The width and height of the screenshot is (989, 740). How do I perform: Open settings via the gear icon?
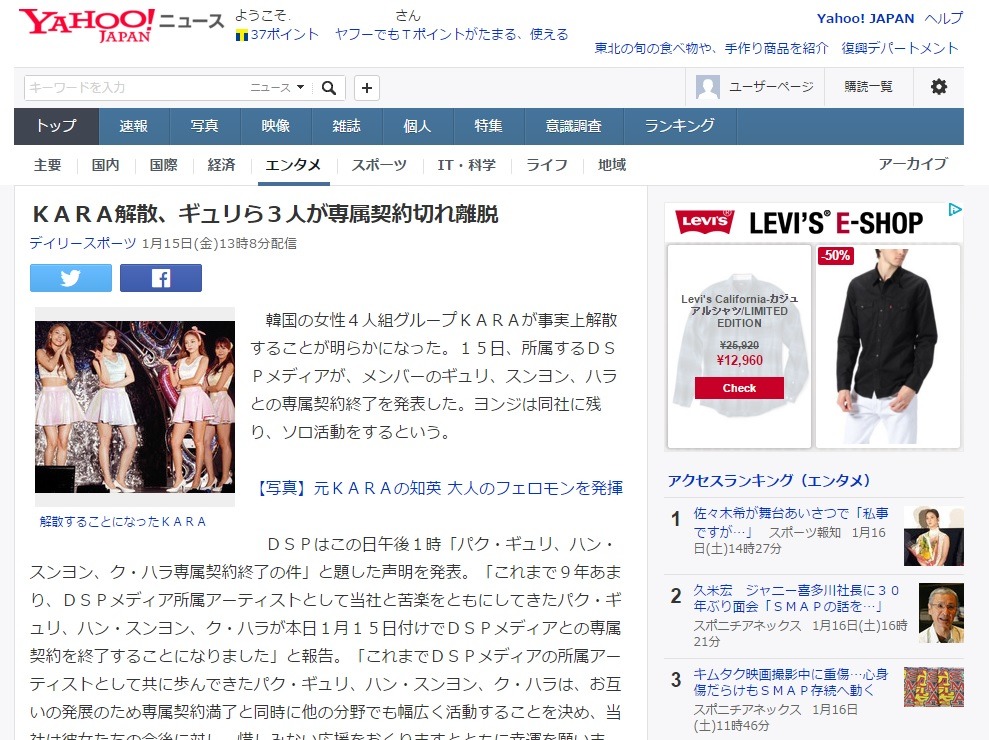click(939, 86)
